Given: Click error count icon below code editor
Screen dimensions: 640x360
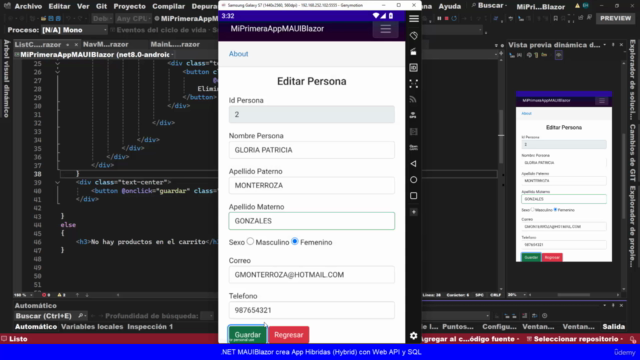Looking at the screenshot, I should click(x=46, y=295).
